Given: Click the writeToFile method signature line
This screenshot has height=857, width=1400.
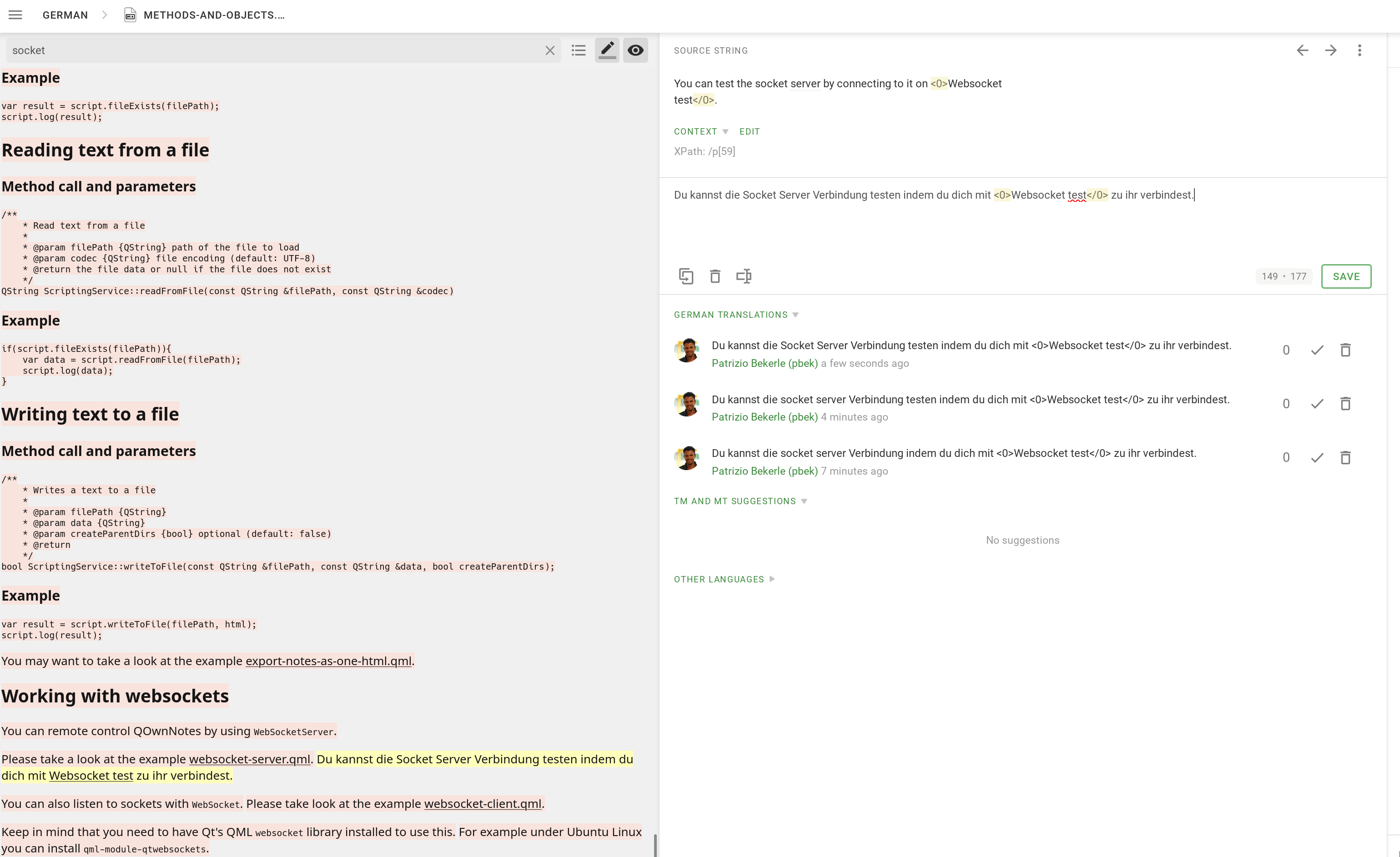Looking at the screenshot, I should [x=278, y=567].
